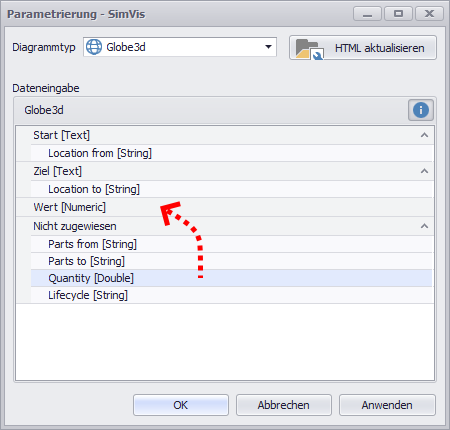Viewport: 450px width, 430px height.
Task: Collapse the Start [Text] group chevron
Action: pos(424,135)
